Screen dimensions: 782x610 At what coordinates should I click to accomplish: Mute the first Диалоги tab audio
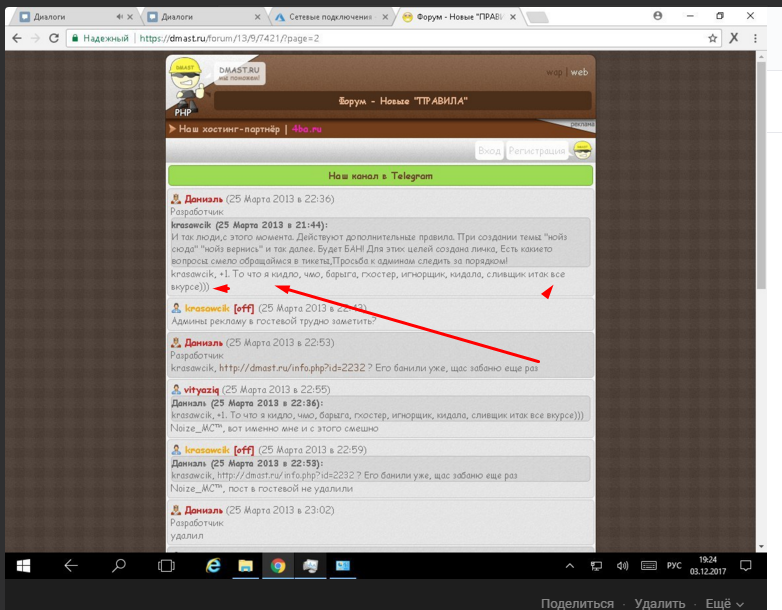click(119, 17)
